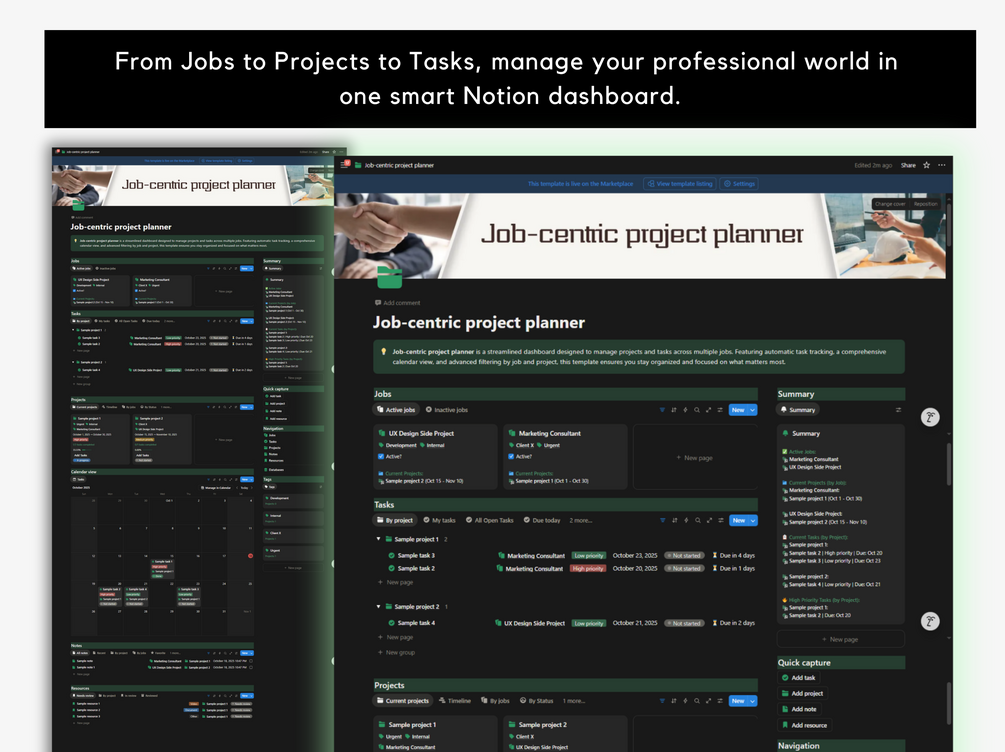Click Add comment above the page title
The height and width of the screenshot is (752, 1005).
(397, 303)
